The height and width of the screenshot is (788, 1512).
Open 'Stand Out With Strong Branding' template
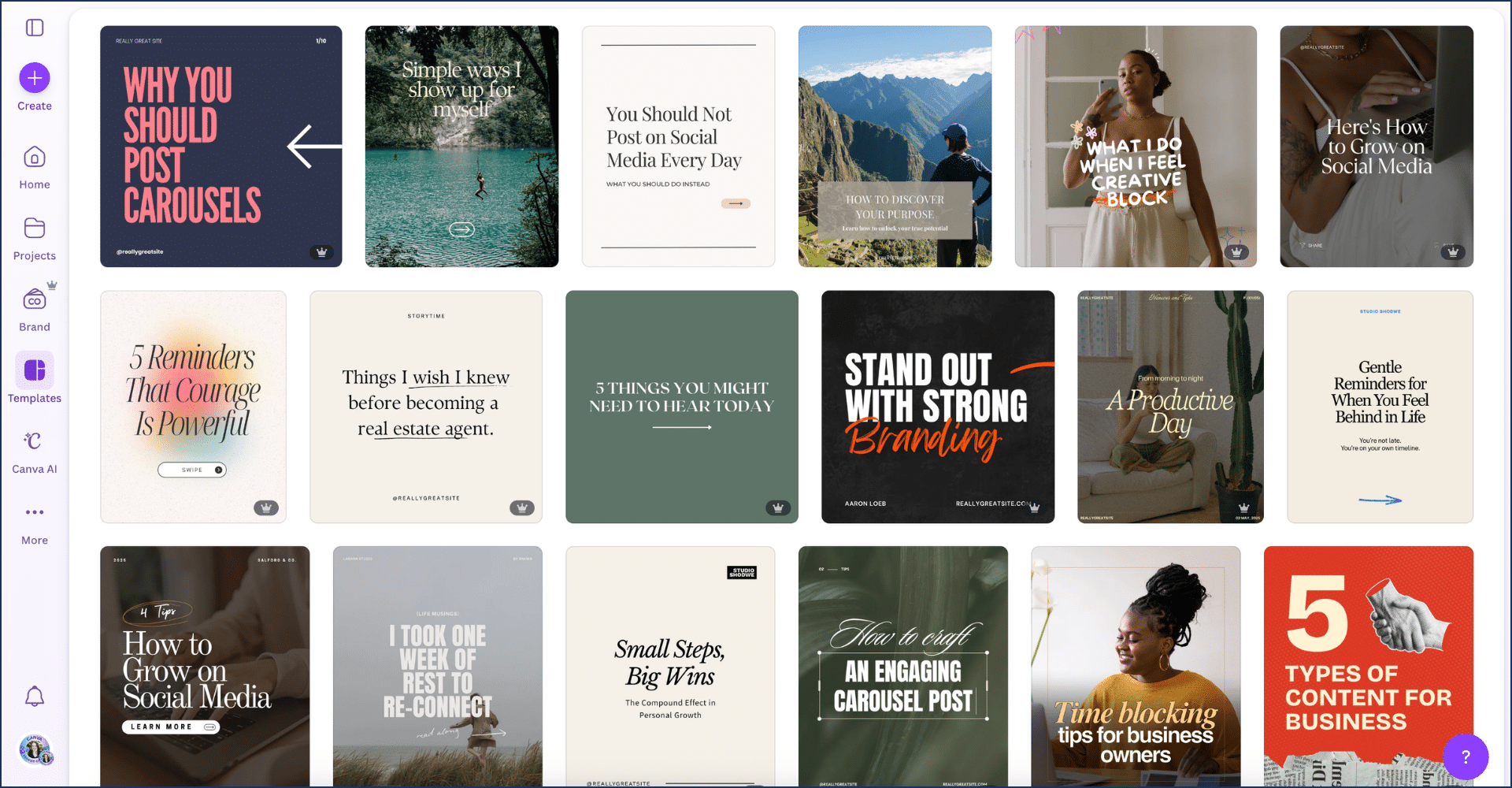[938, 407]
